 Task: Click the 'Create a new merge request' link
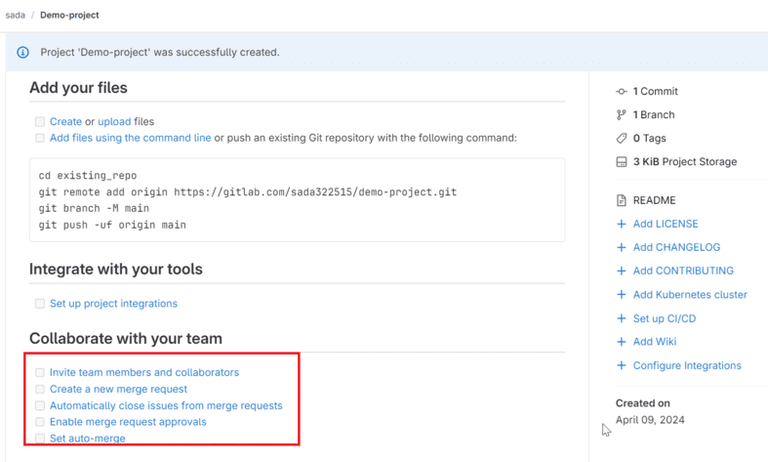pyautogui.click(x=119, y=389)
